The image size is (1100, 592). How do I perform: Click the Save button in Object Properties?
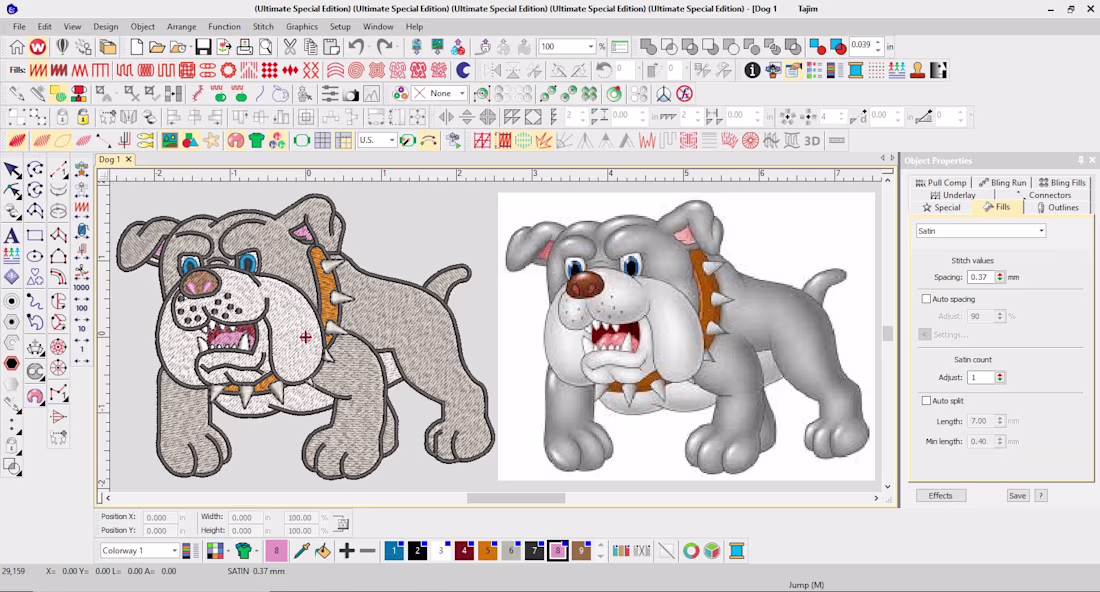[x=1017, y=496]
